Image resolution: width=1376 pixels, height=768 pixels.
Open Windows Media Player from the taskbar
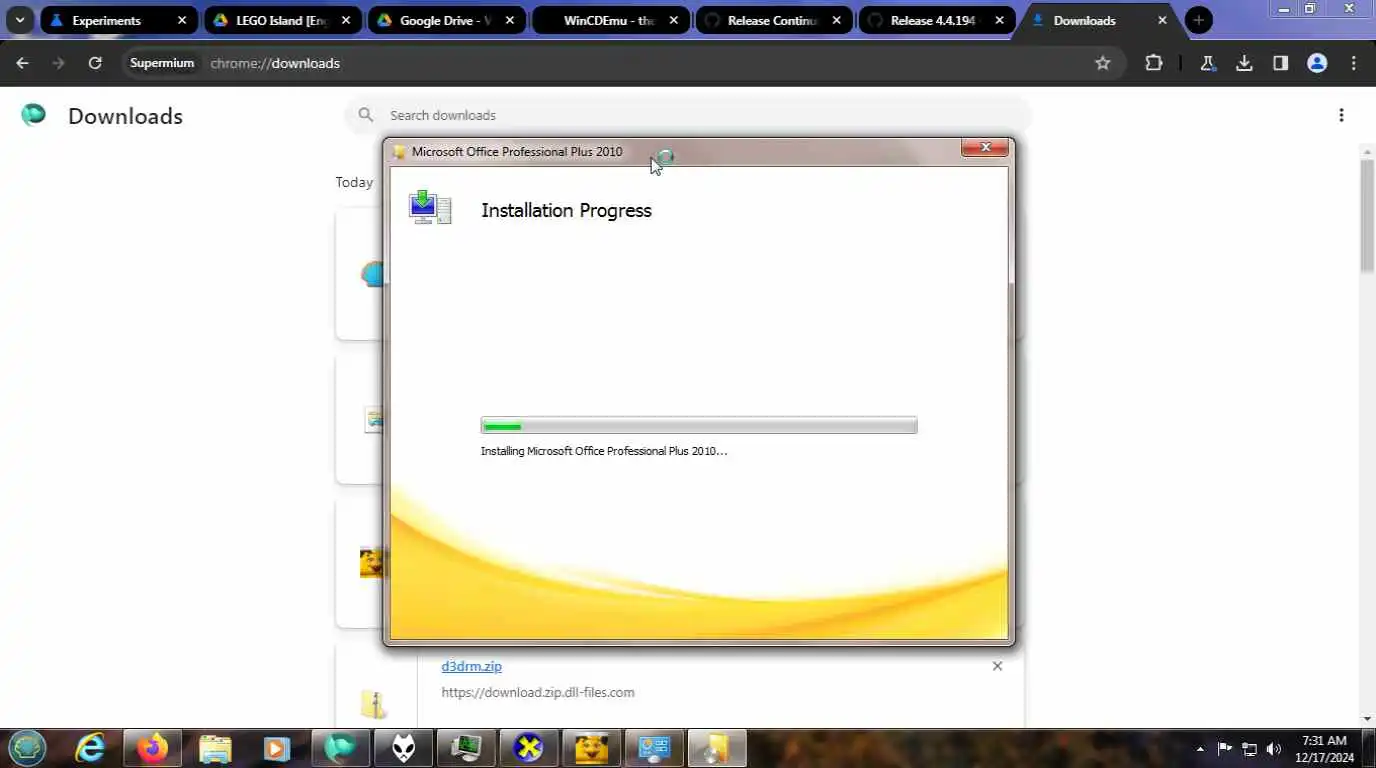click(x=277, y=748)
